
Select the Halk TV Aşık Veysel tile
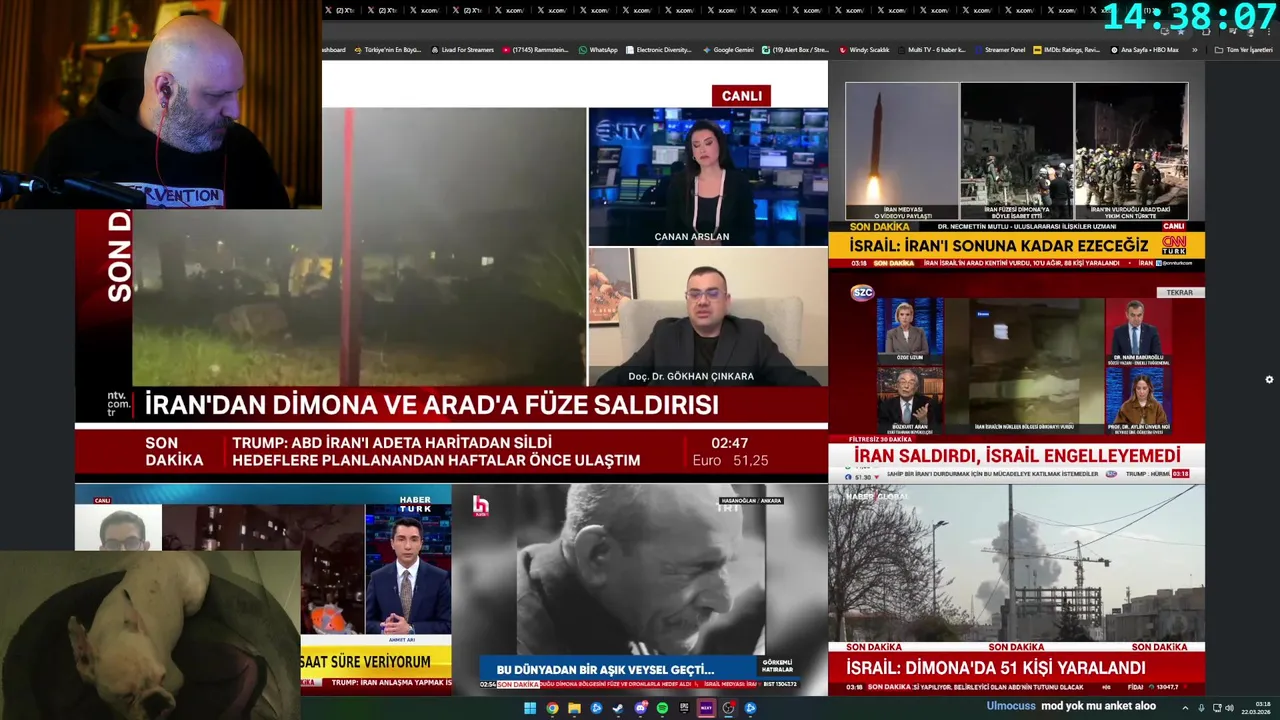(640, 590)
